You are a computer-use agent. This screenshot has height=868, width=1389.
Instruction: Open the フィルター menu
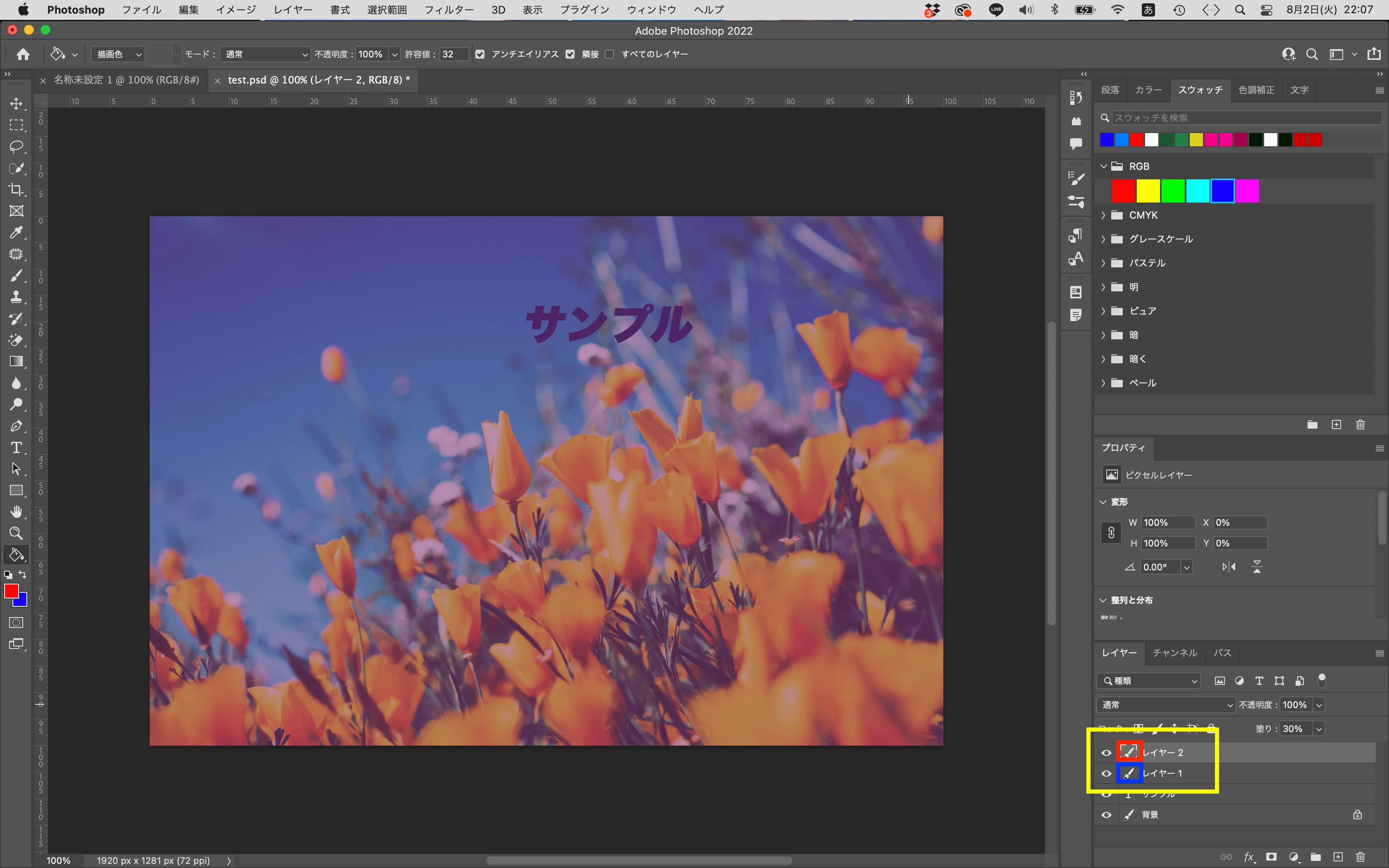(449, 10)
